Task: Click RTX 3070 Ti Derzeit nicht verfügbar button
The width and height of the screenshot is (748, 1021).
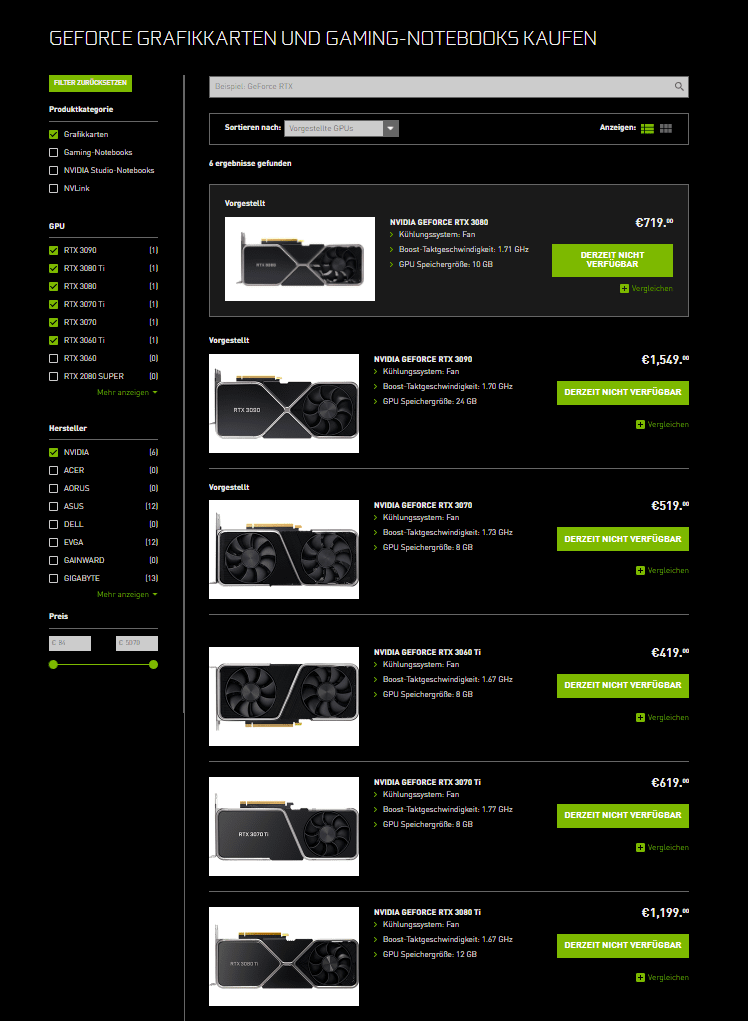Action: (622, 816)
